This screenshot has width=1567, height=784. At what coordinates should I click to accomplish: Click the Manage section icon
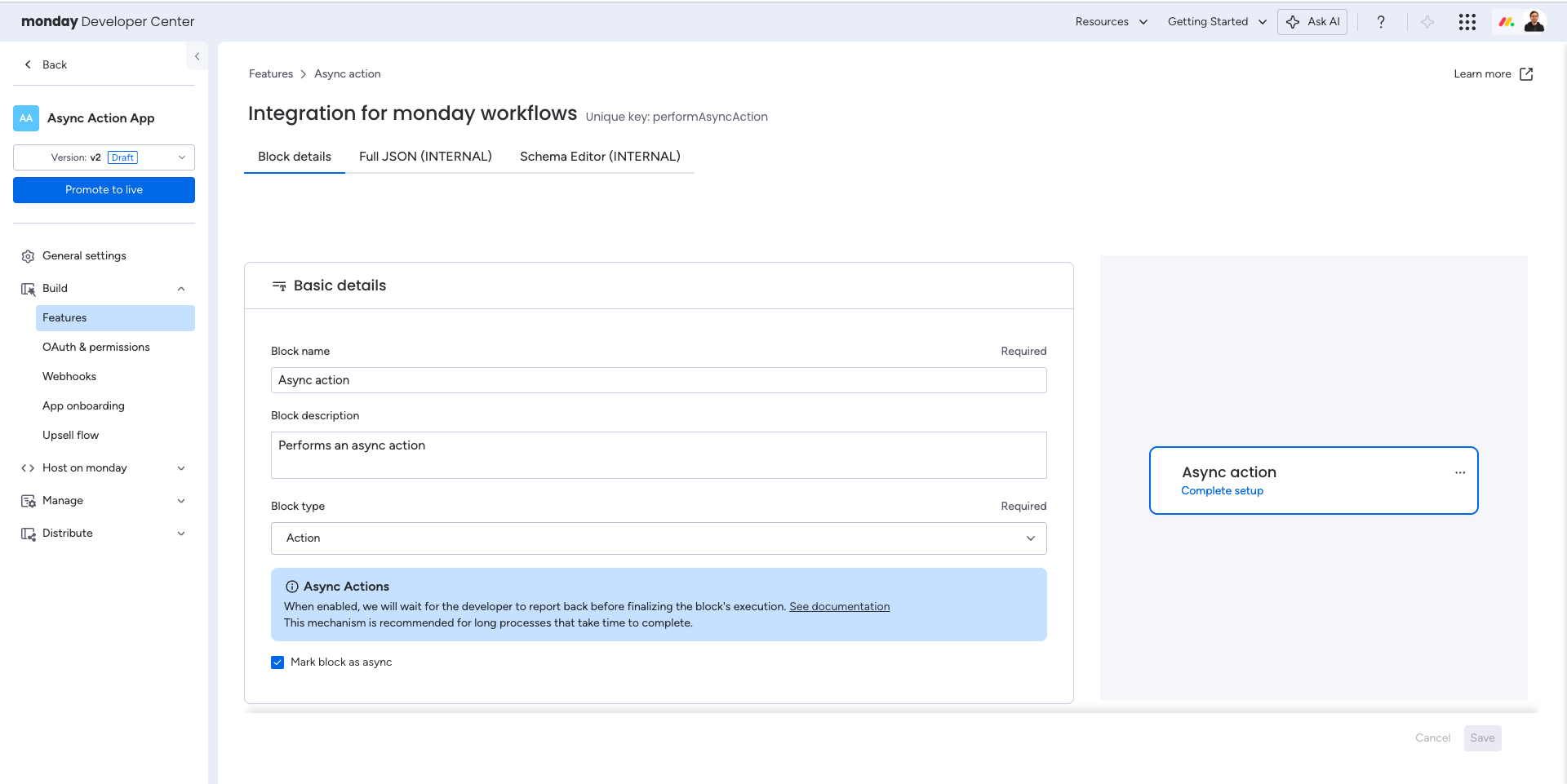coord(28,501)
